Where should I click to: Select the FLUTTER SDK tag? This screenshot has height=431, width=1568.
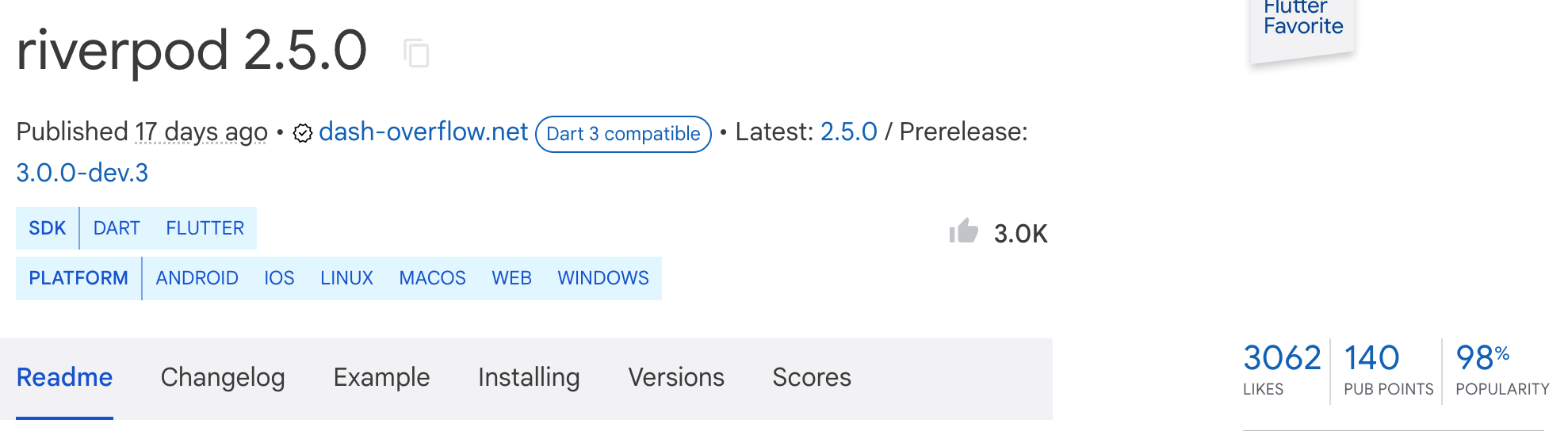(x=205, y=228)
